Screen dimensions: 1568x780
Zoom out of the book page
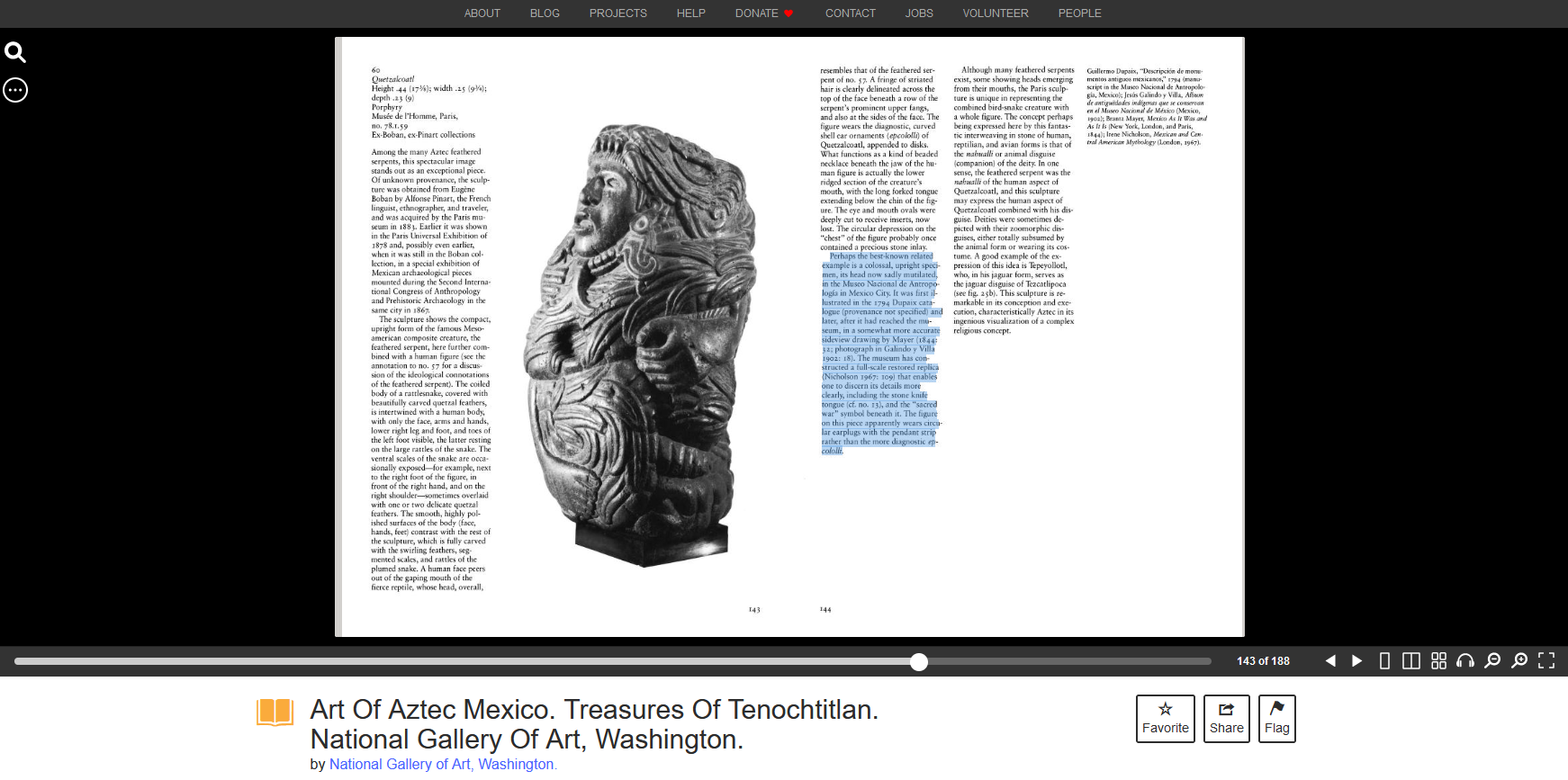pos(1492,661)
